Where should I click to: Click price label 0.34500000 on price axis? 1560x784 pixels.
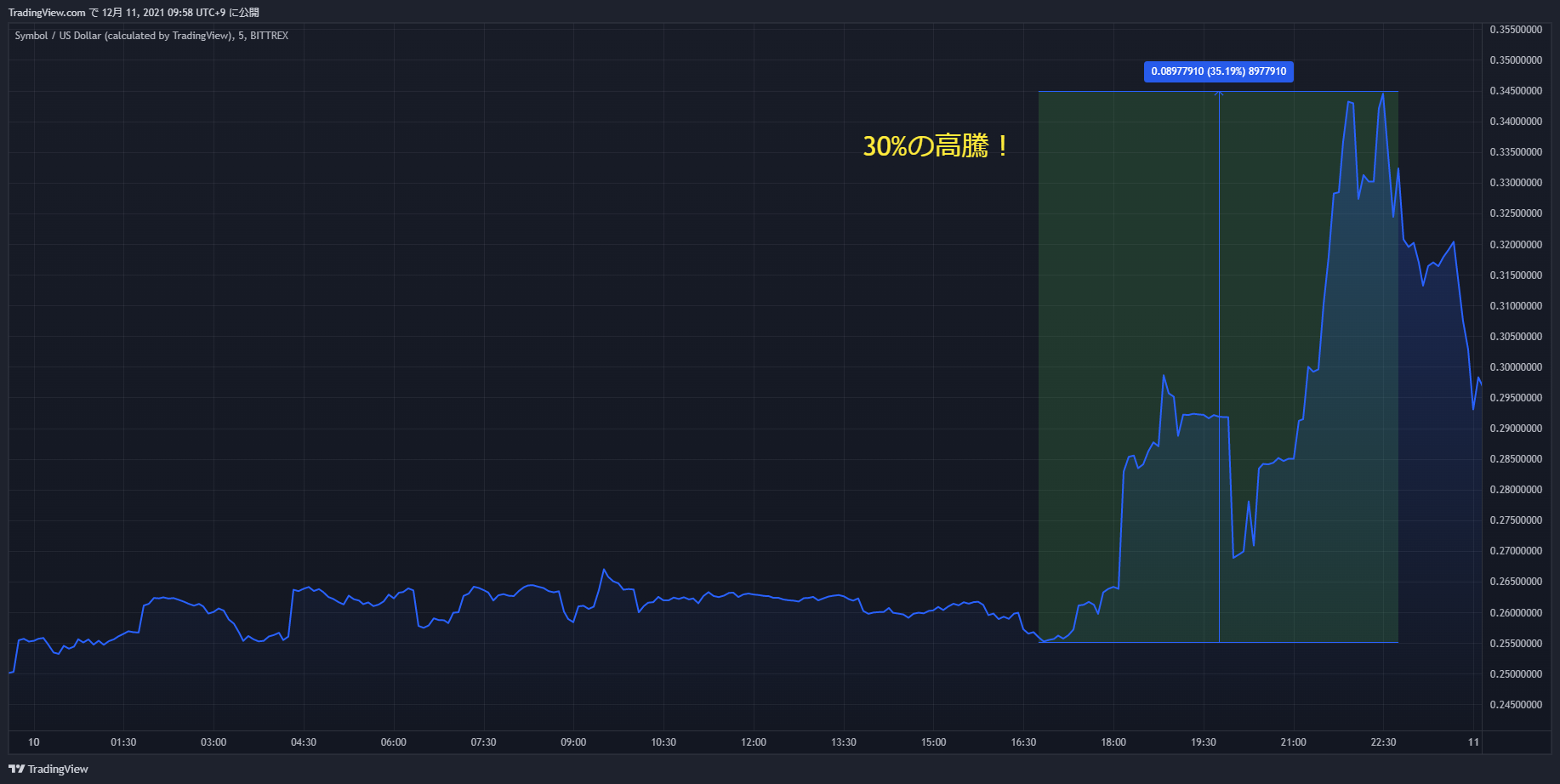1516,91
